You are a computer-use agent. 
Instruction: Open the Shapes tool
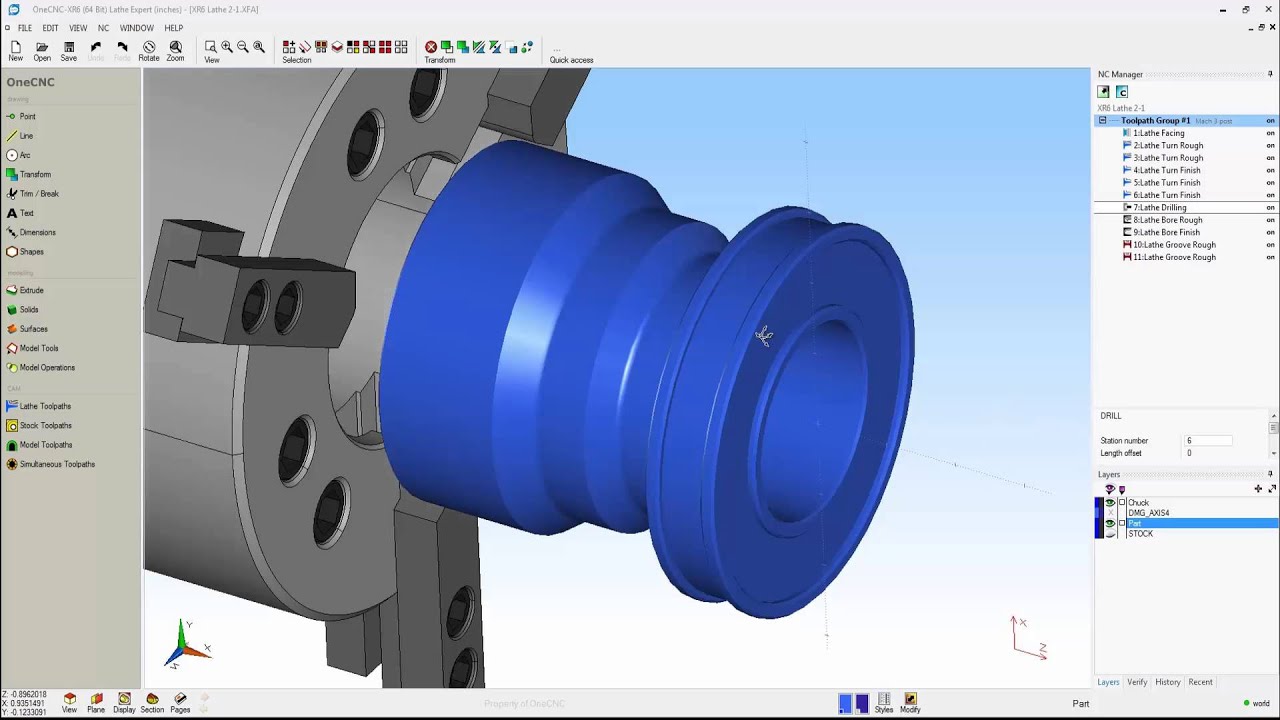(25, 252)
